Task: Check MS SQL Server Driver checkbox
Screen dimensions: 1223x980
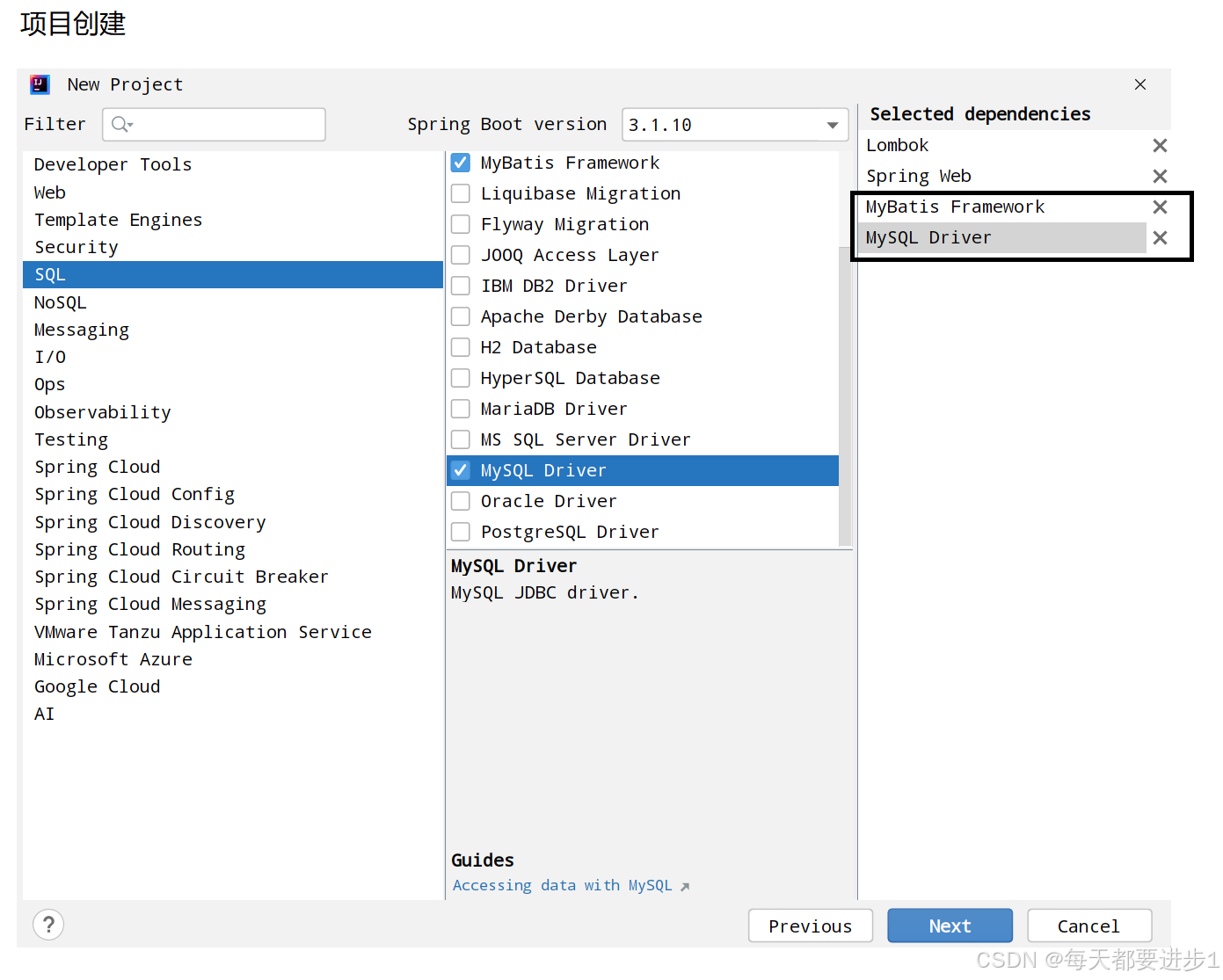Action: (461, 439)
